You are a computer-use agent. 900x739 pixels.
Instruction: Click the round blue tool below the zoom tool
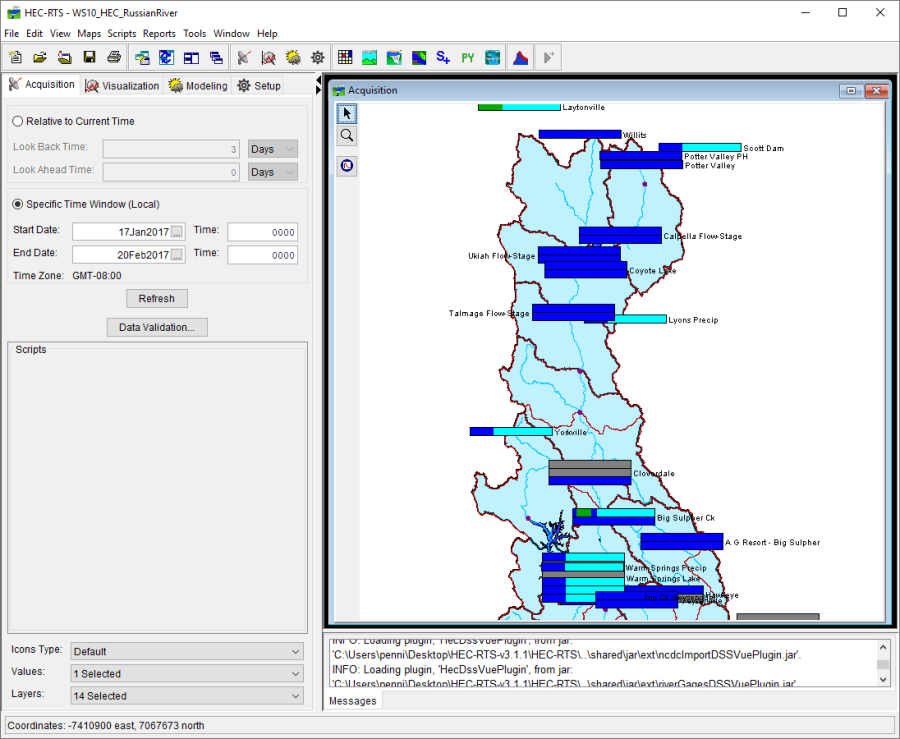click(347, 166)
